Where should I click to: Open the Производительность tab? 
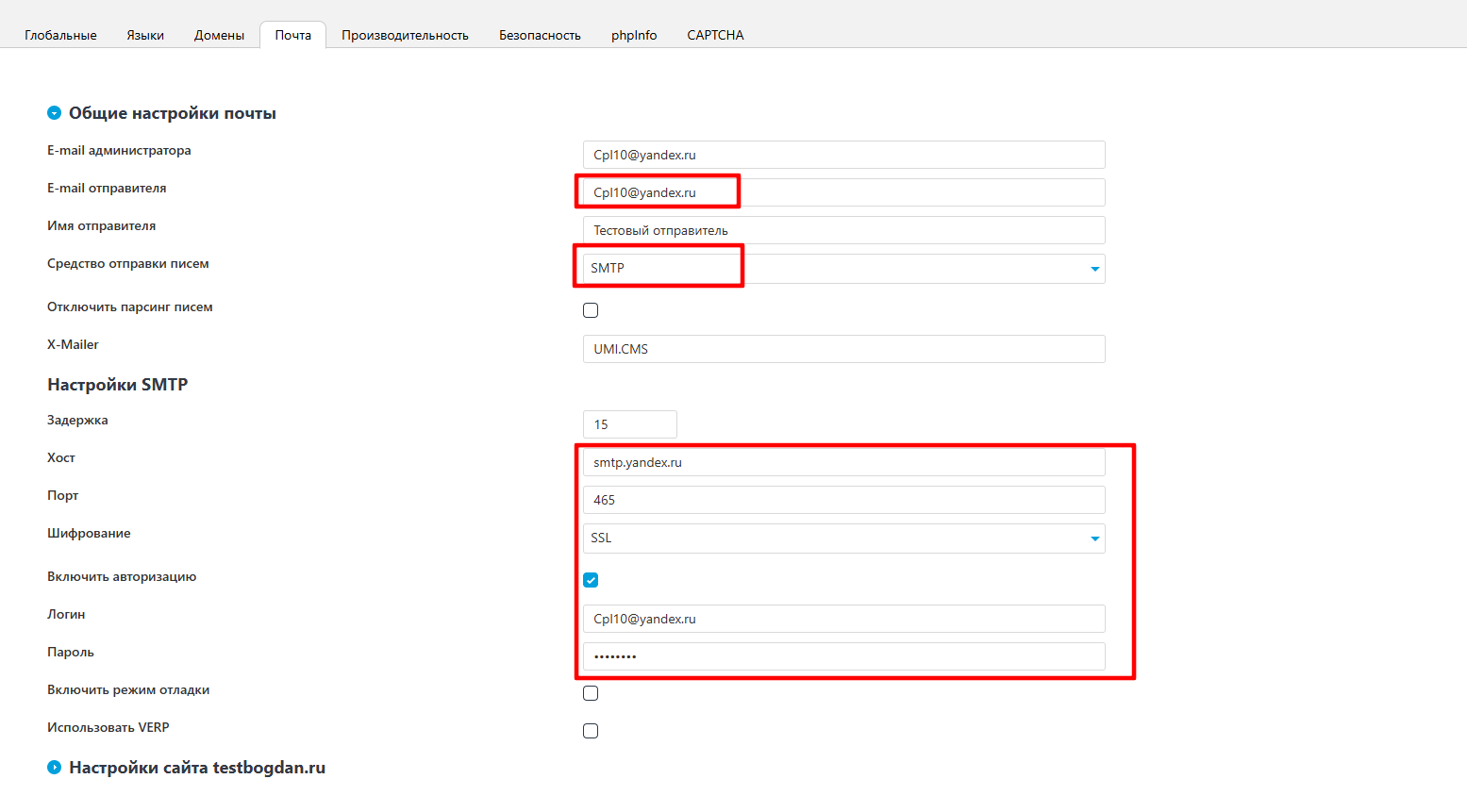[405, 35]
